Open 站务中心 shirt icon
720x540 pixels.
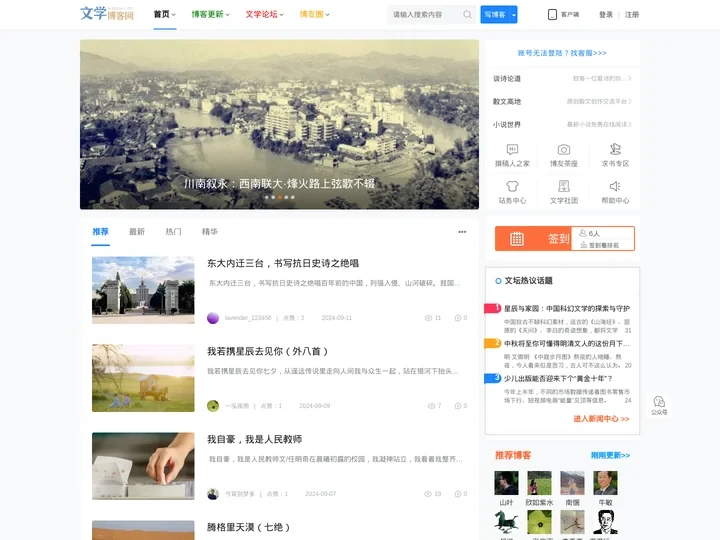click(512, 186)
